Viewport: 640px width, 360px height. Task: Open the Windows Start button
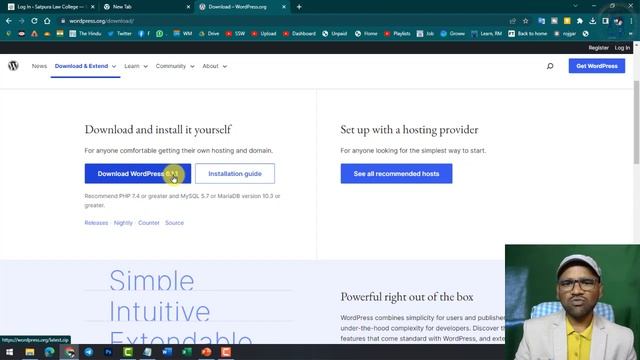click(9, 352)
